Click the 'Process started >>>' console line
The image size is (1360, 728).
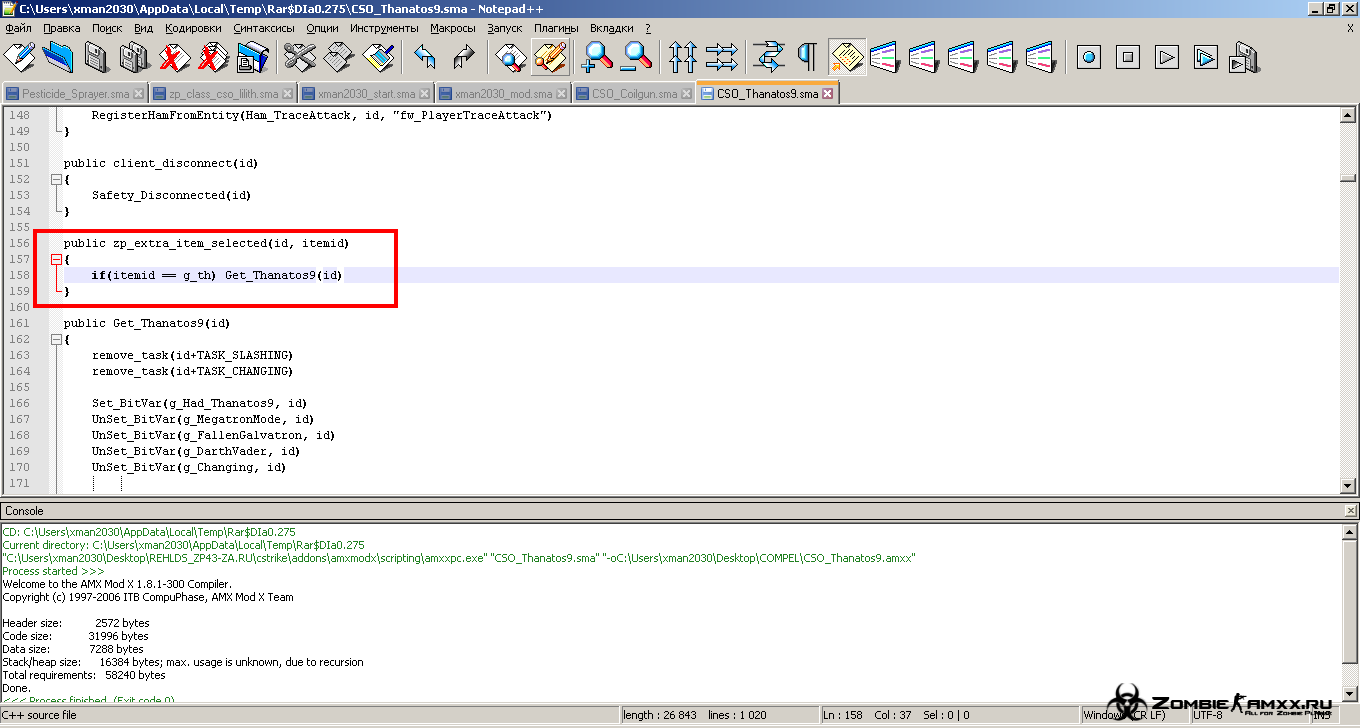[53, 571]
